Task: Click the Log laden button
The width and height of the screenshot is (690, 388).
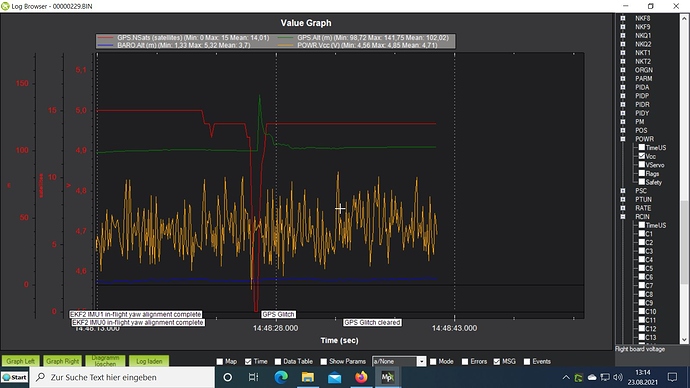Action: click(149, 361)
